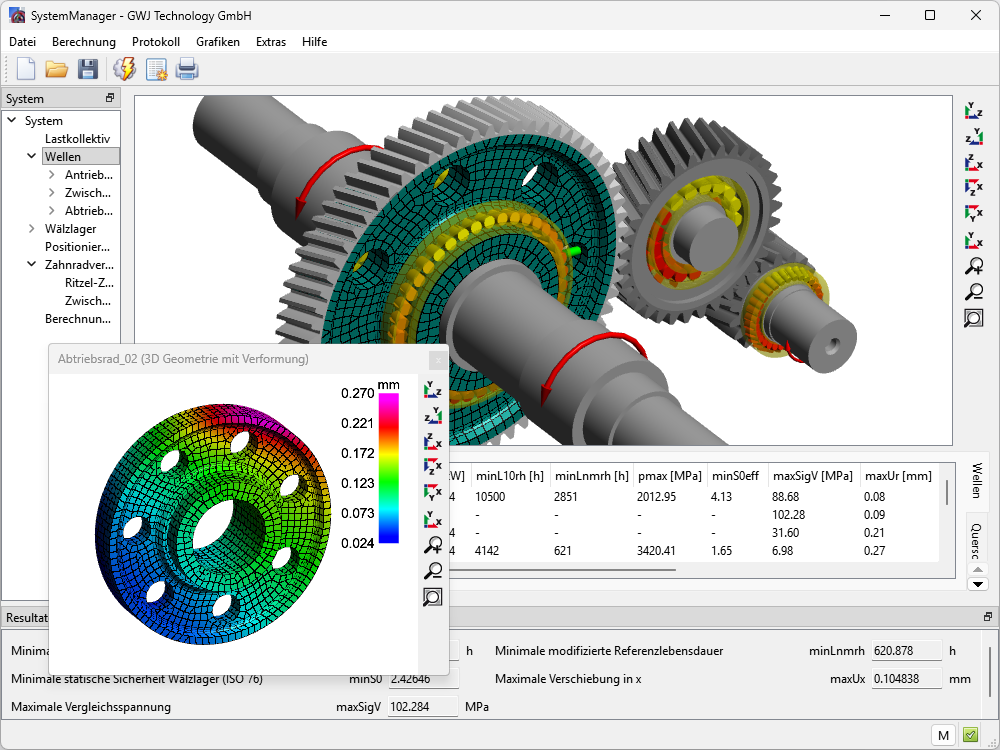Click the minLnmrh value field
1000x750 pixels.
point(906,651)
